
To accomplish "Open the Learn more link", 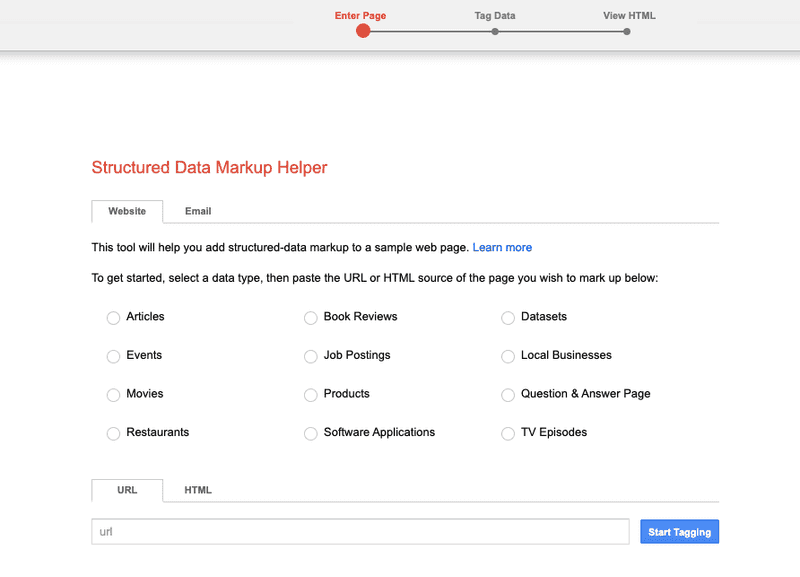I will pyautogui.click(x=502, y=247).
